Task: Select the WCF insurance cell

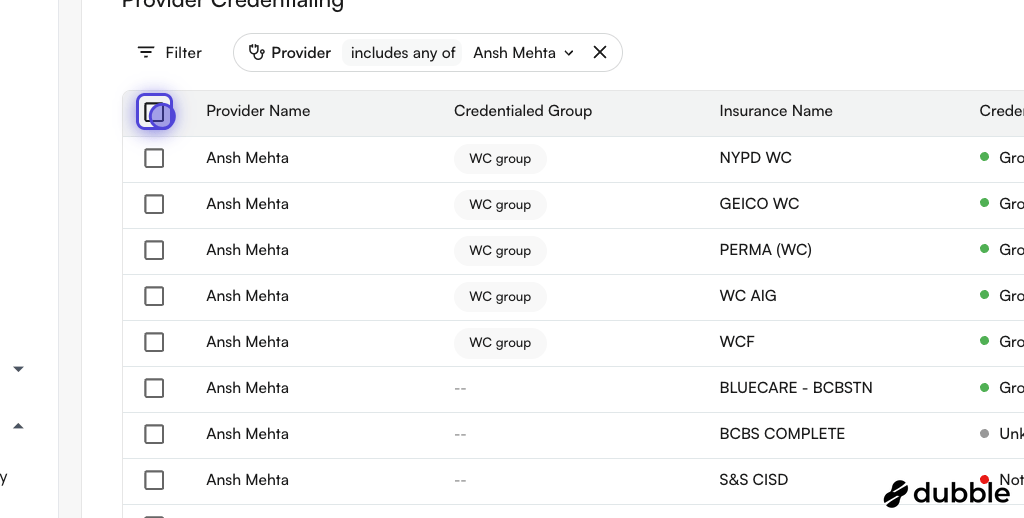Action: pyautogui.click(x=737, y=342)
